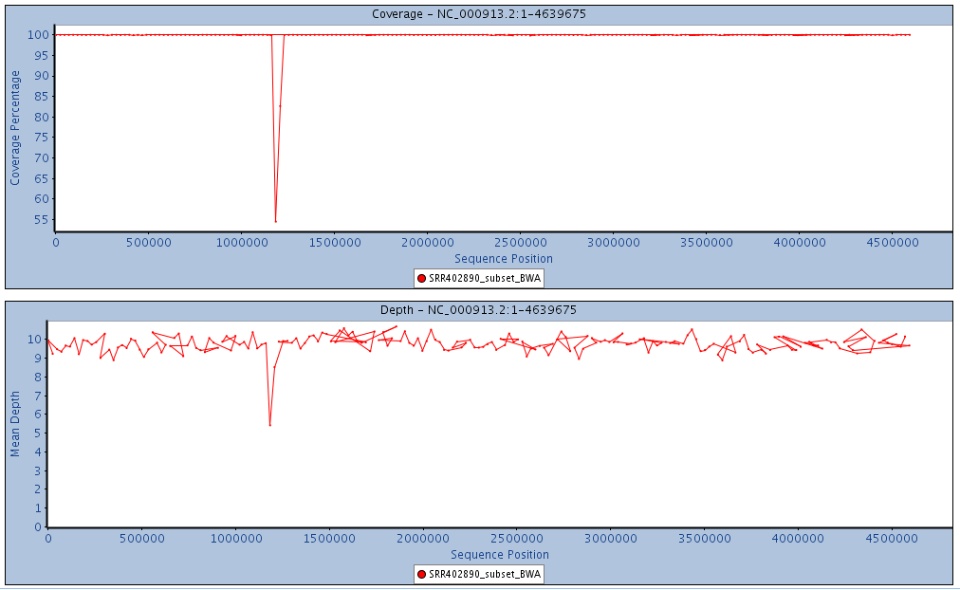Screen dimensions: 960x590
Task: Click the Depth chart title NC_000913.2:1-4639675
Action: (x=478, y=310)
